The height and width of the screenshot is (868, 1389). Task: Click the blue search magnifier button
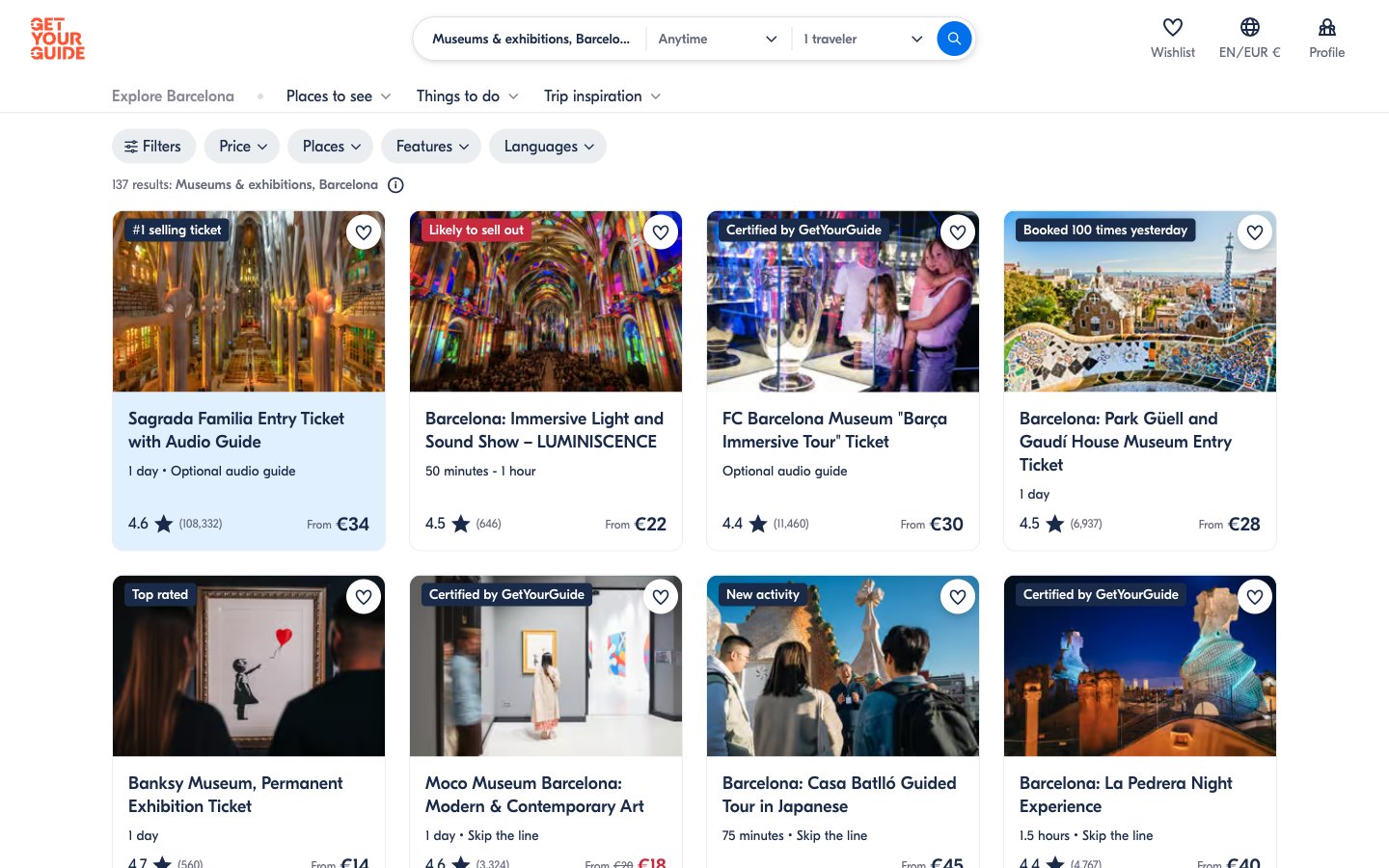[x=953, y=39]
